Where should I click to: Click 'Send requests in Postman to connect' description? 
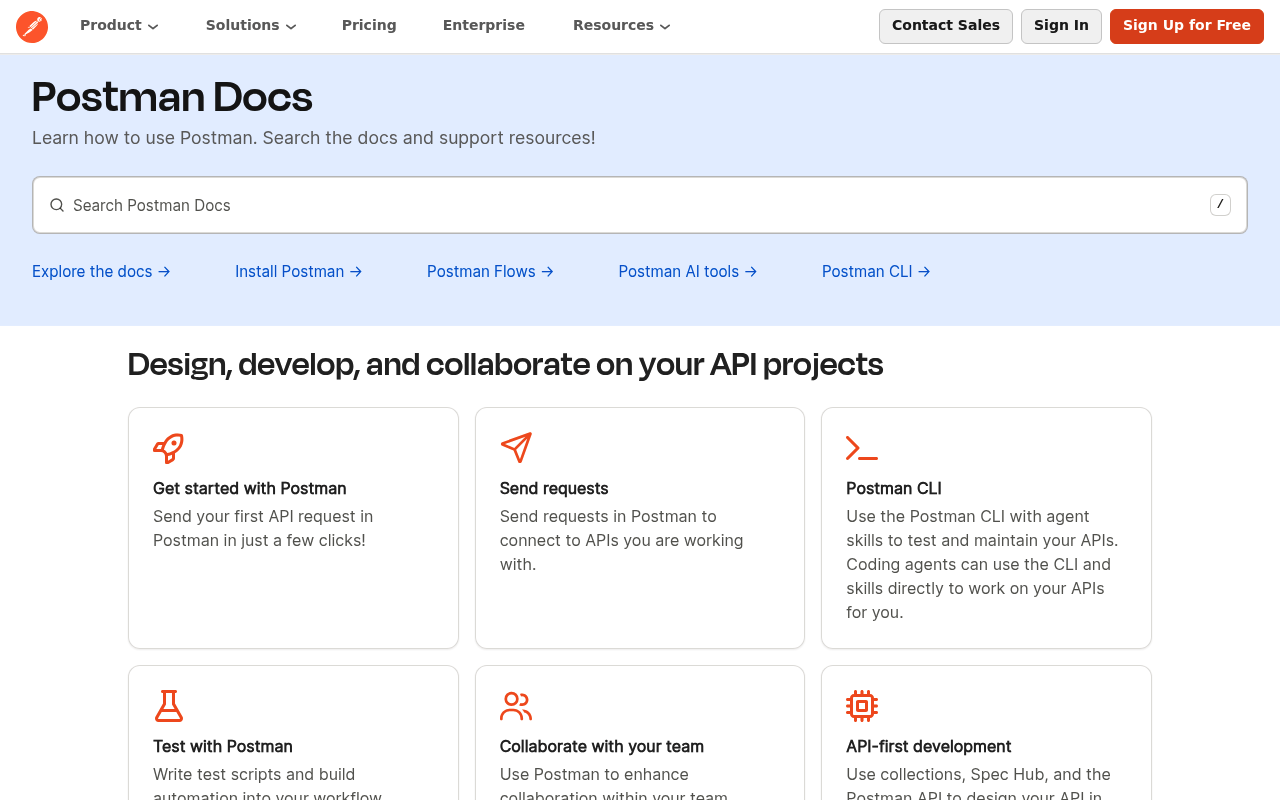click(622, 540)
